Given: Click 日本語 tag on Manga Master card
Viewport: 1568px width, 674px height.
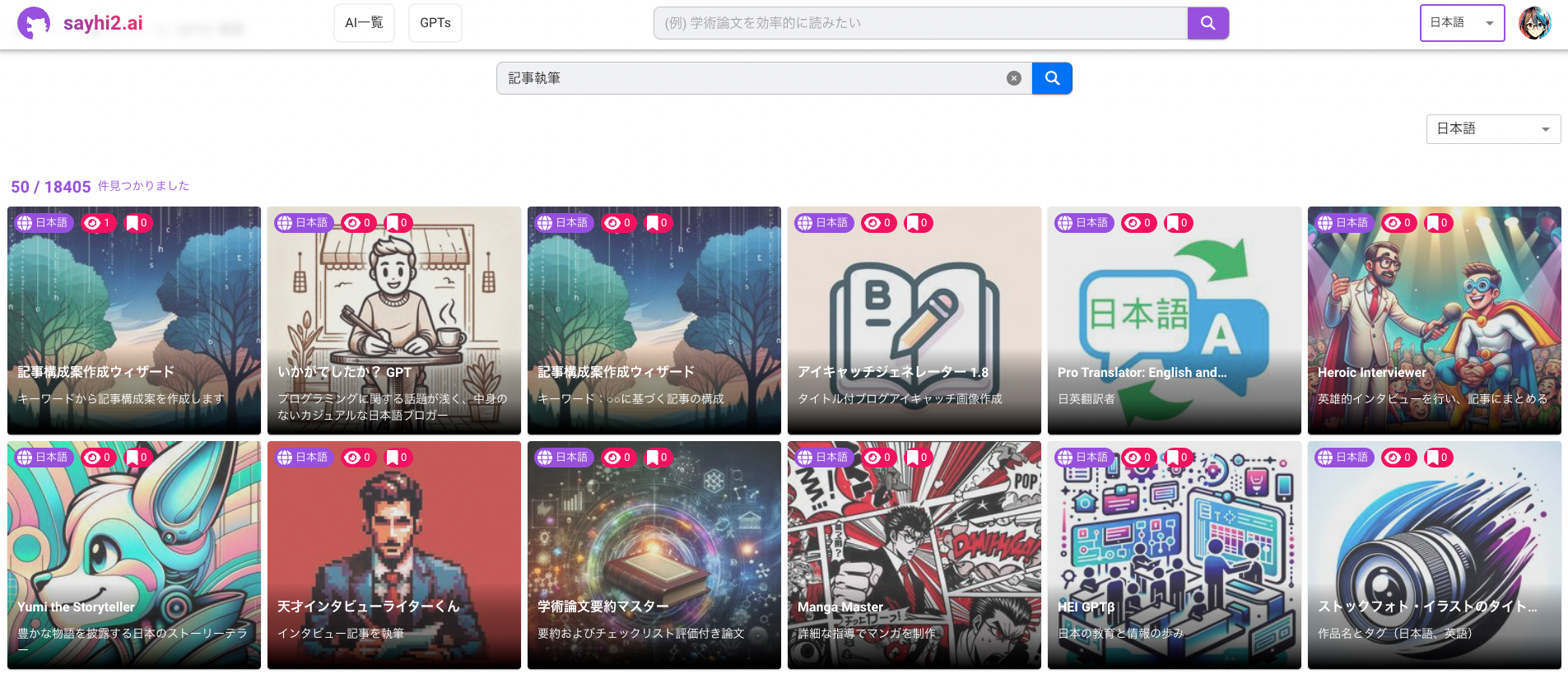Looking at the screenshot, I should (x=824, y=458).
